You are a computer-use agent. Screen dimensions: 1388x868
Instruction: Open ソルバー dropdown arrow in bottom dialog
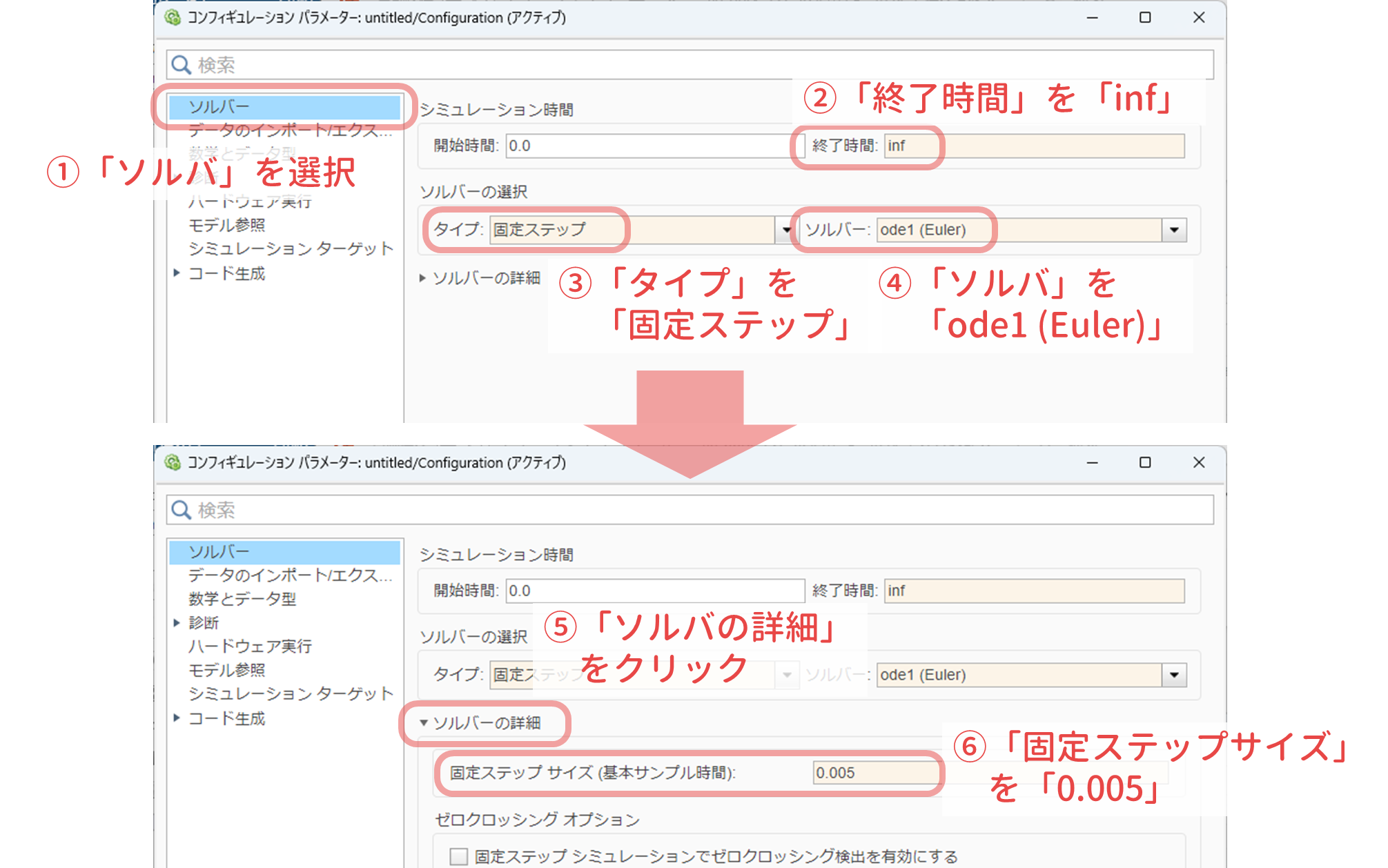point(1174,675)
